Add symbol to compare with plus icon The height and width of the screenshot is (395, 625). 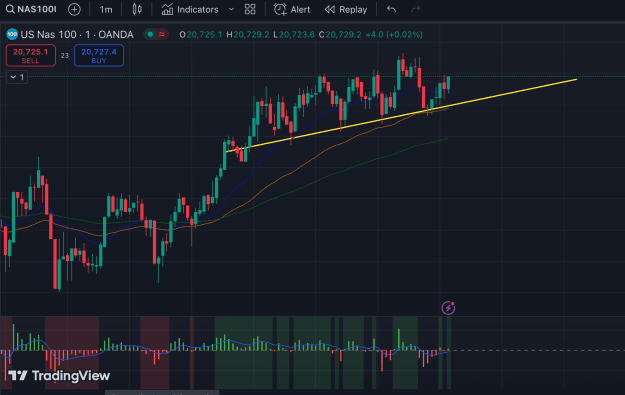point(74,9)
